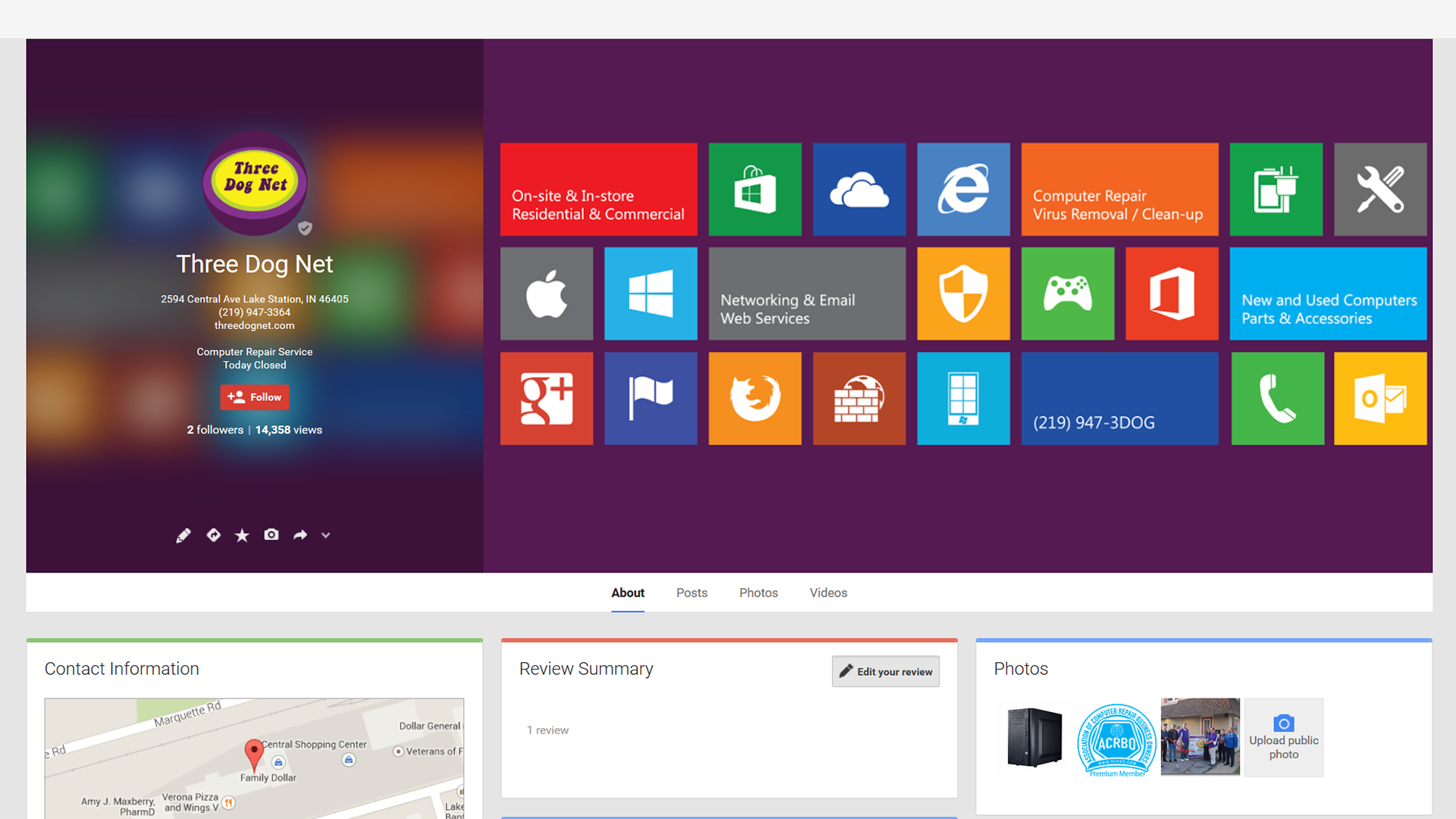Click the Verona Pizza restaurant map icon
The width and height of the screenshot is (1456, 819).
click(228, 802)
